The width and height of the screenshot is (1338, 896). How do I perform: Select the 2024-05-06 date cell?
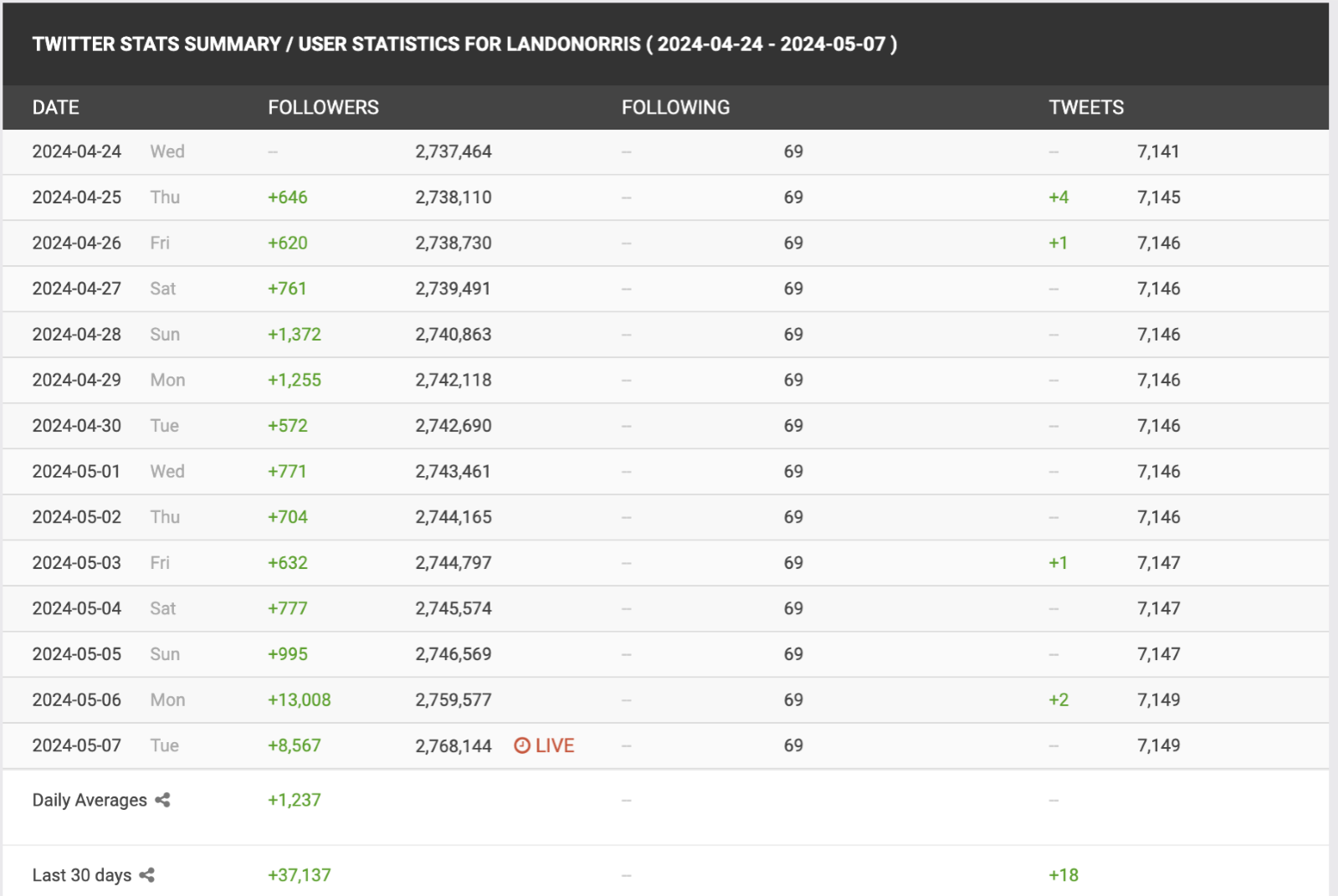click(x=77, y=700)
